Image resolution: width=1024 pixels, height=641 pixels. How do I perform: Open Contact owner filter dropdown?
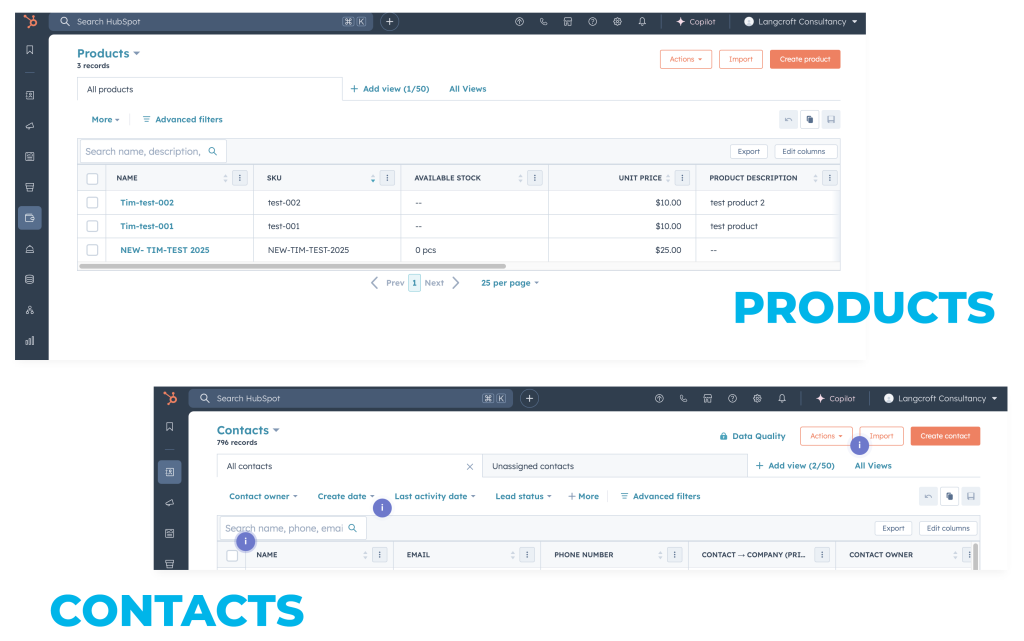263,496
